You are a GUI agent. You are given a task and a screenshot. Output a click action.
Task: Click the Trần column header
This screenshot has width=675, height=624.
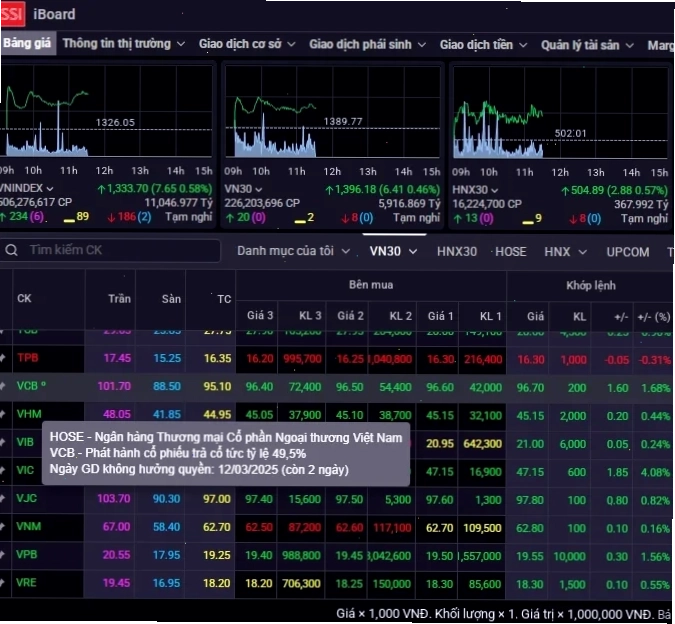[119, 299]
